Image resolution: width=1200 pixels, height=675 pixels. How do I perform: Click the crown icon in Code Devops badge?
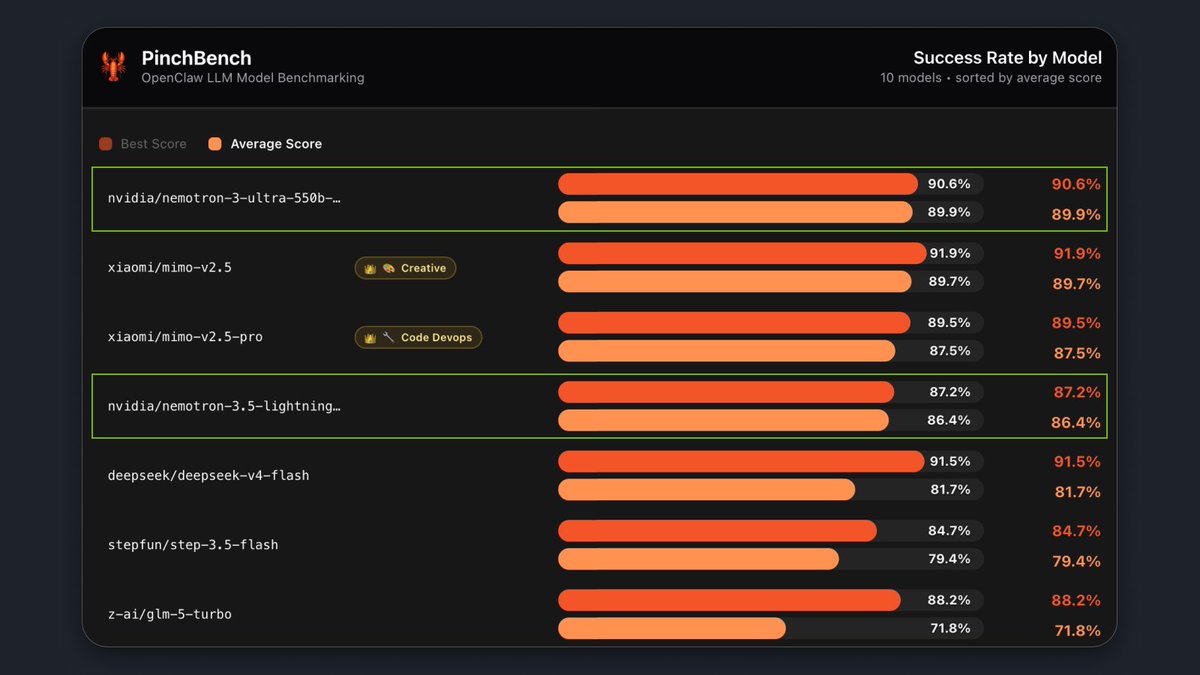coord(369,338)
